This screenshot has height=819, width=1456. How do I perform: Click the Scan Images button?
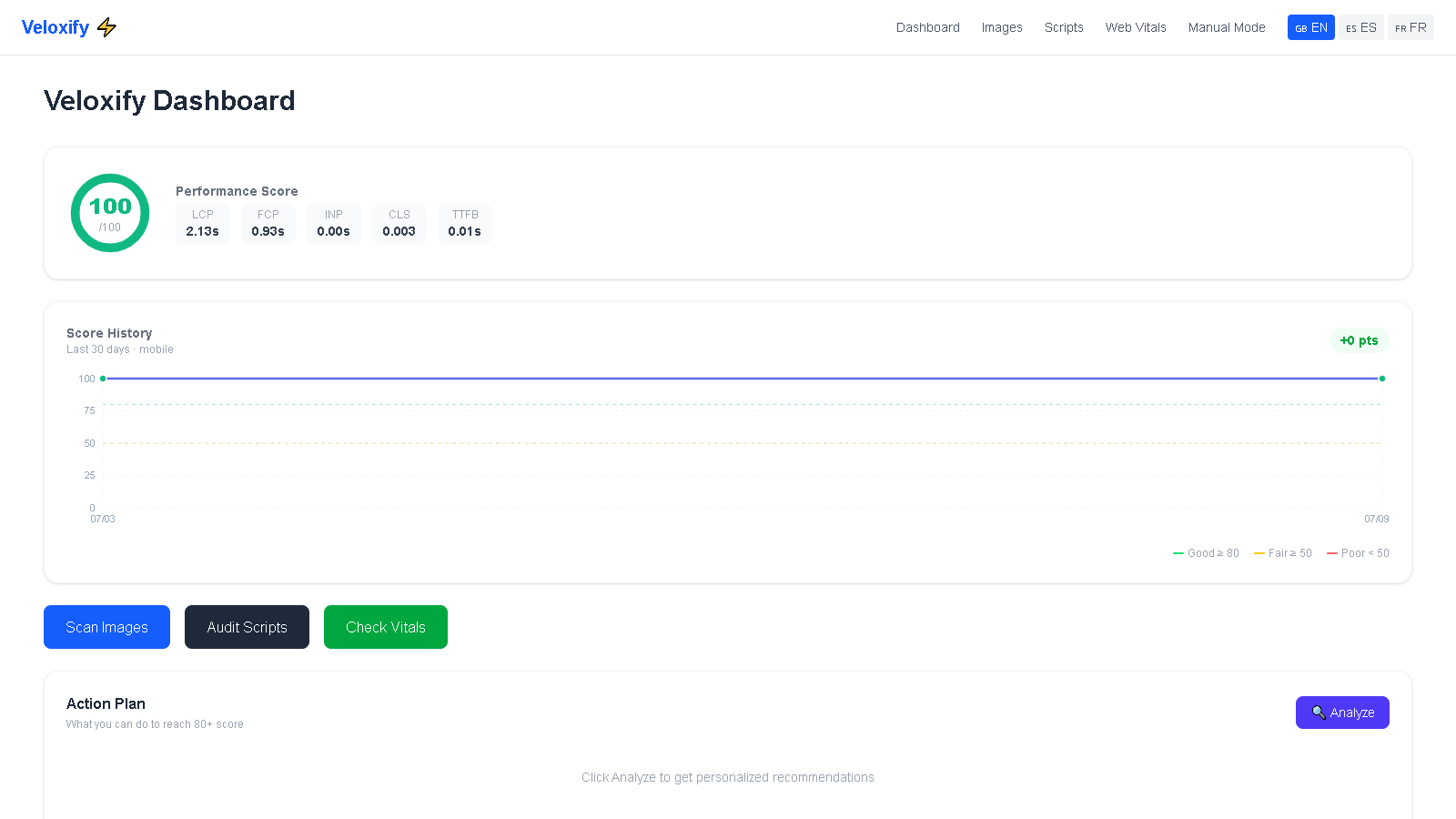point(106,627)
